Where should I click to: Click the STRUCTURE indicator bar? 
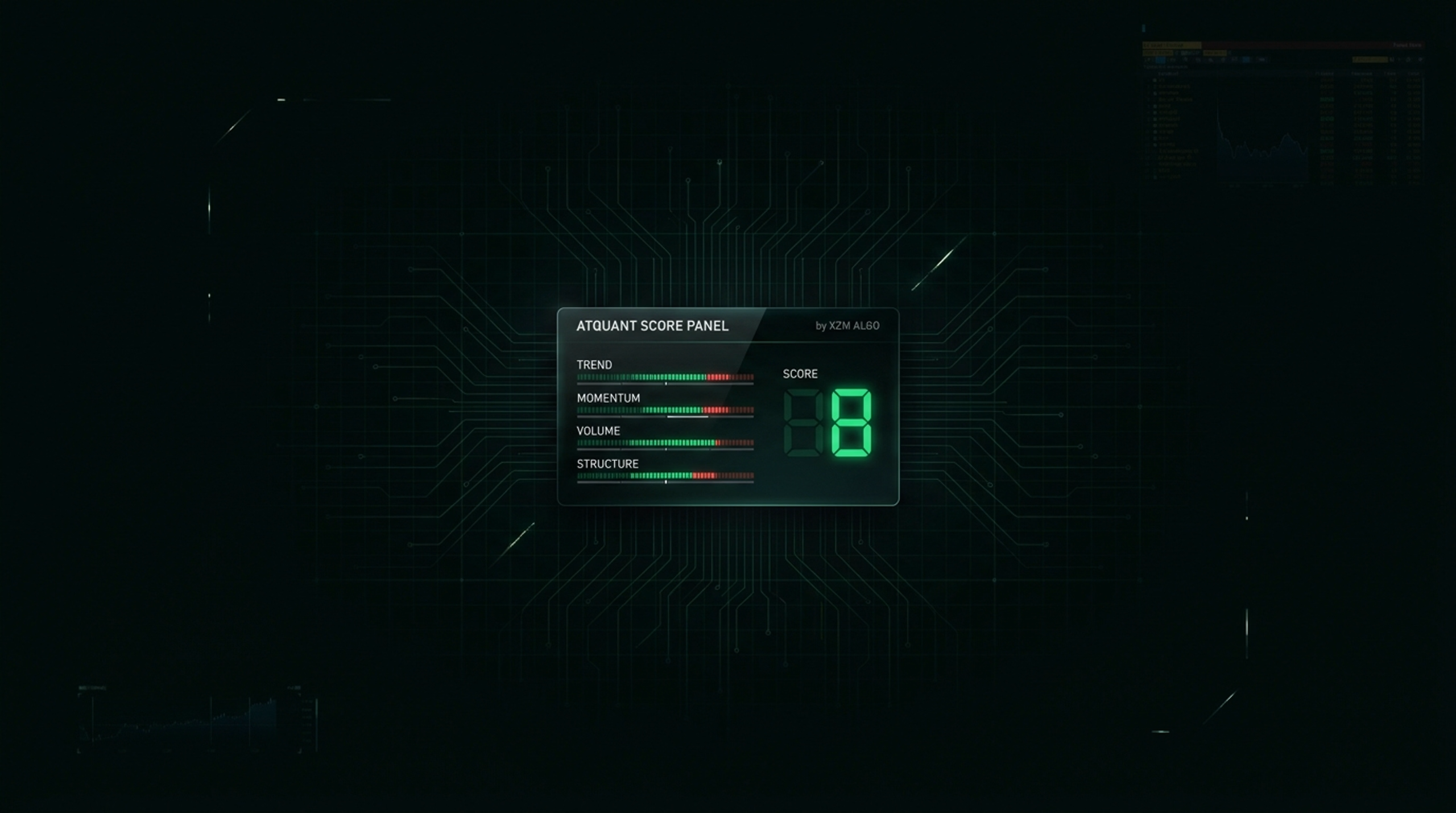tap(665, 476)
